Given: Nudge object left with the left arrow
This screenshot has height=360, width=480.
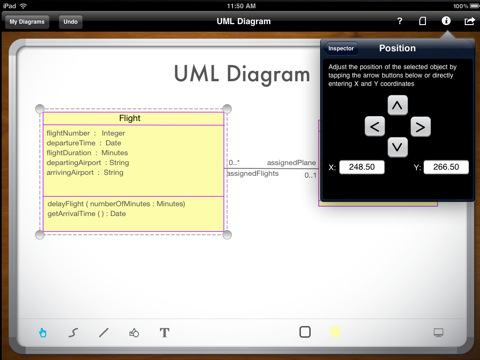Looking at the screenshot, I should click(x=375, y=126).
